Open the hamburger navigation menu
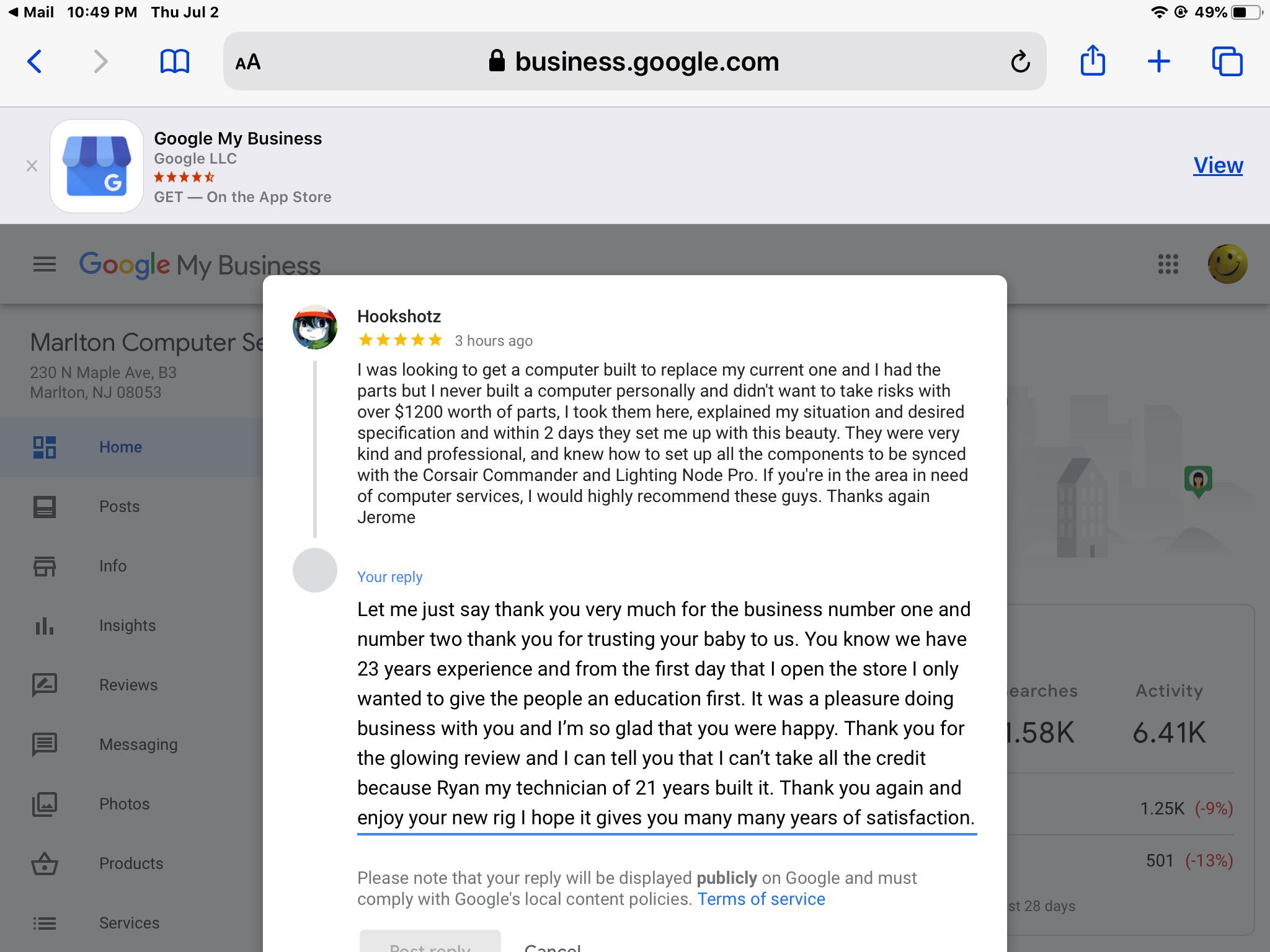 pyautogui.click(x=45, y=265)
